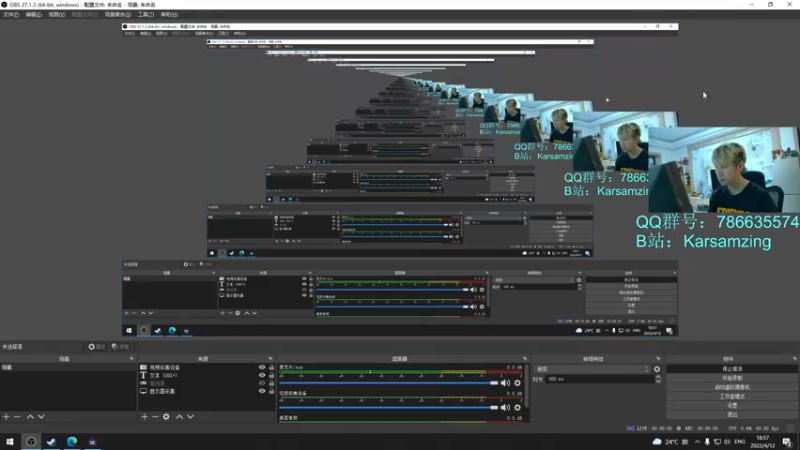
Task: Hide the text (GDI+) source
Action: (x=262, y=375)
